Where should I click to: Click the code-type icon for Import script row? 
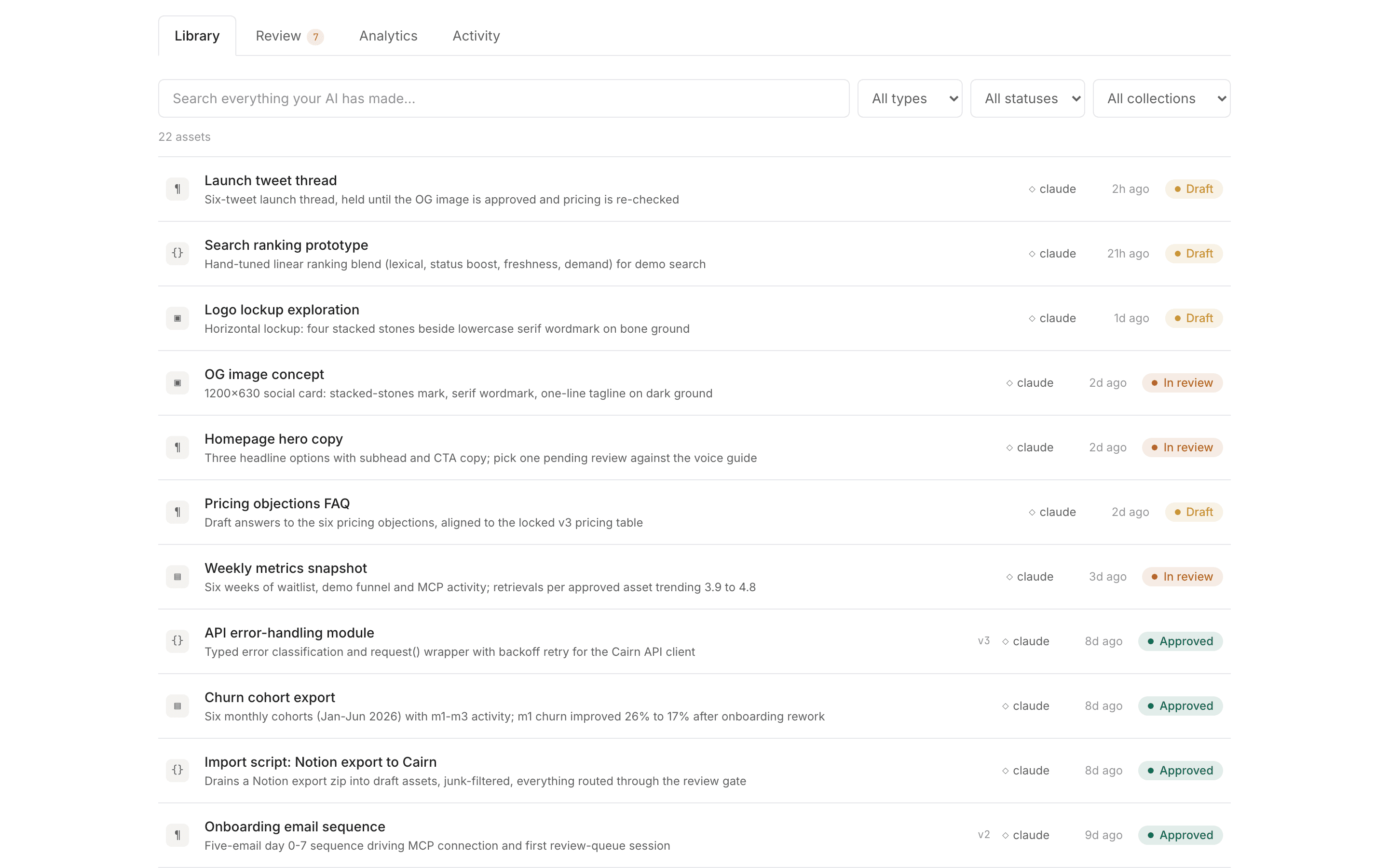[177, 771]
